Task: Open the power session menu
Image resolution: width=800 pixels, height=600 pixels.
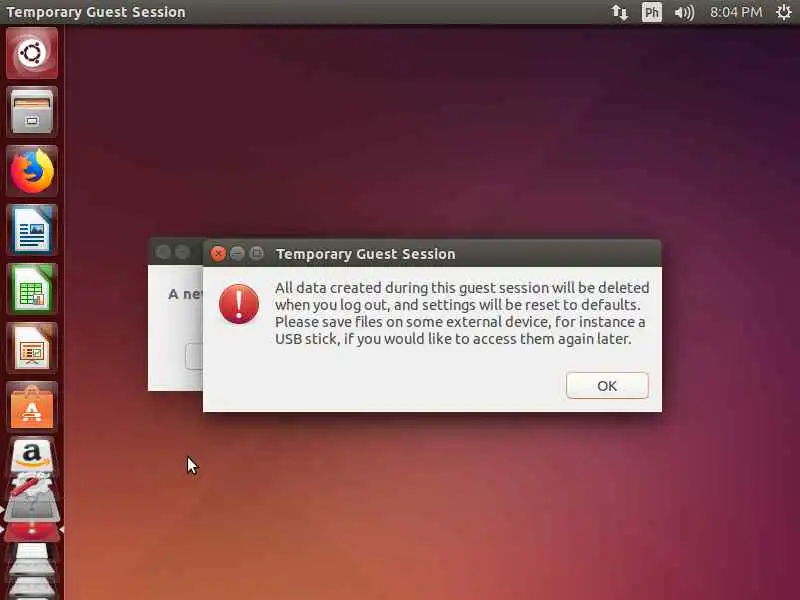Action: (784, 12)
